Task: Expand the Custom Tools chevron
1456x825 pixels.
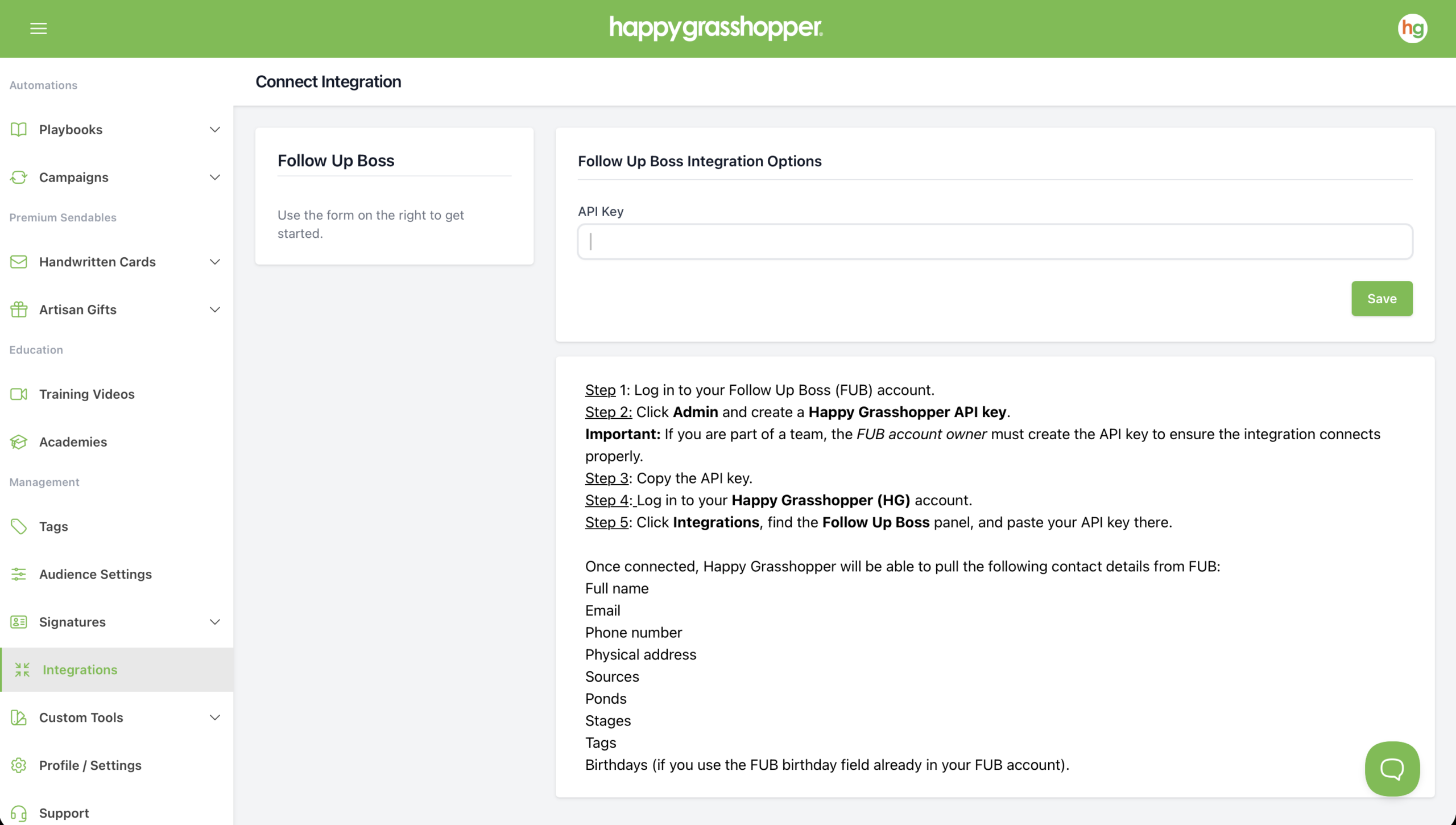Action: [x=214, y=717]
